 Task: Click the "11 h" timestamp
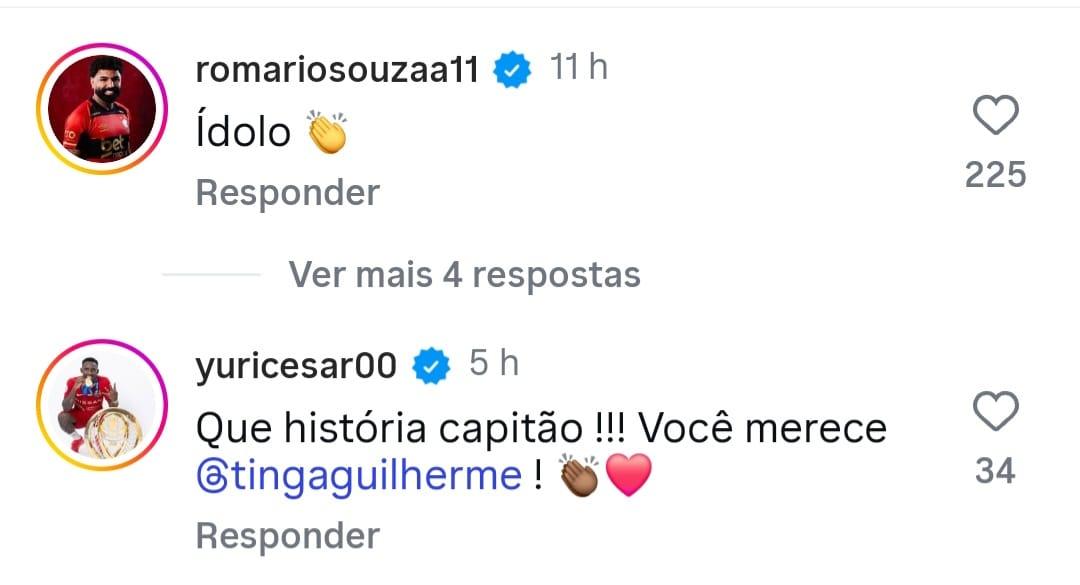click(579, 69)
